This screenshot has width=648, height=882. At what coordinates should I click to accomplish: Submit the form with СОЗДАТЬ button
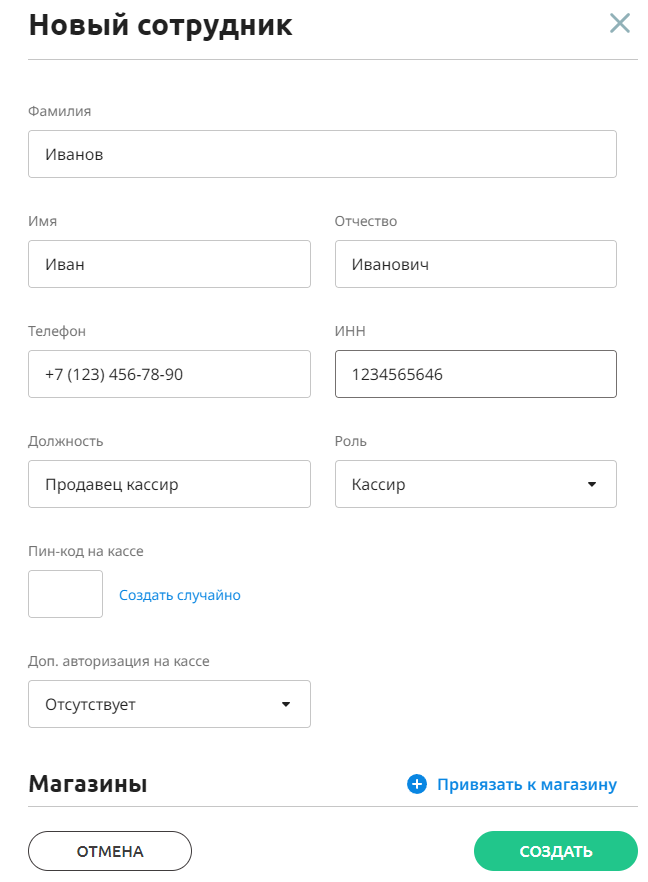[556, 851]
